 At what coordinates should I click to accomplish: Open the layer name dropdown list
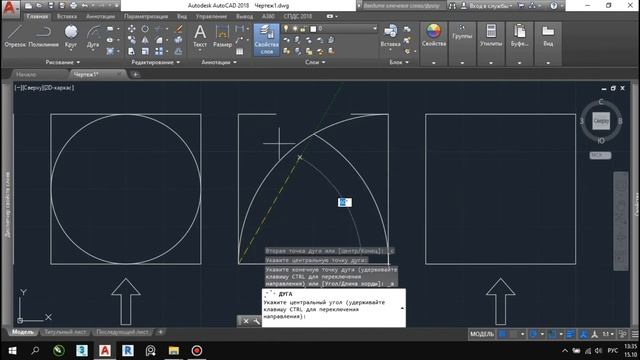click(x=375, y=29)
